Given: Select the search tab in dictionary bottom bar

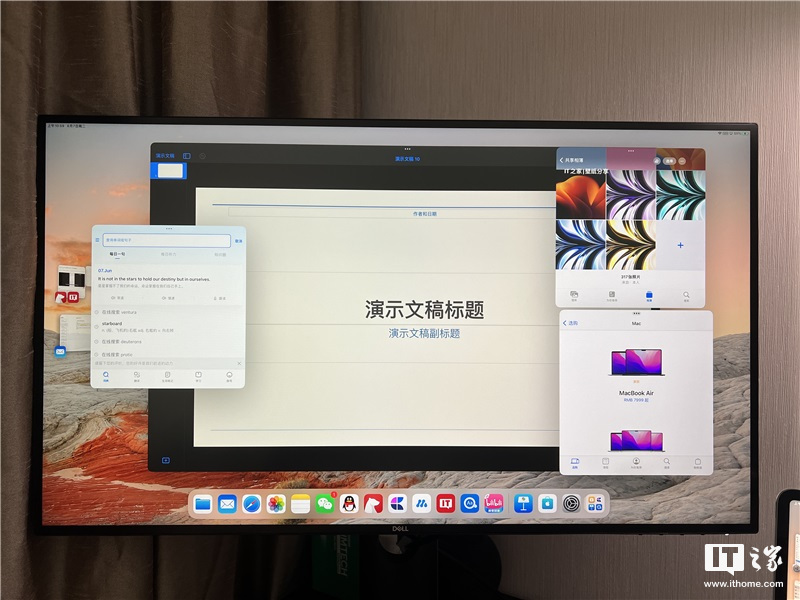Looking at the screenshot, I should (106, 377).
